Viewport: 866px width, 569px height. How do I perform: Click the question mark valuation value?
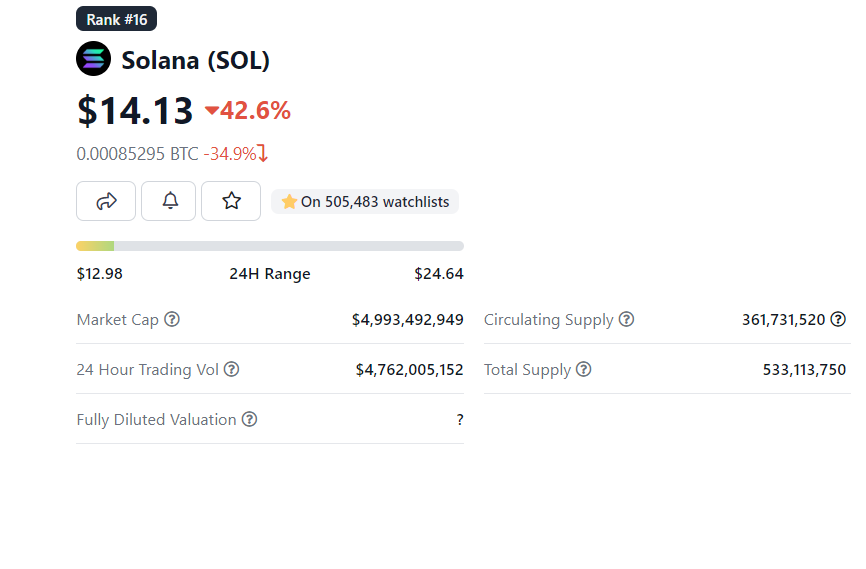click(460, 420)
